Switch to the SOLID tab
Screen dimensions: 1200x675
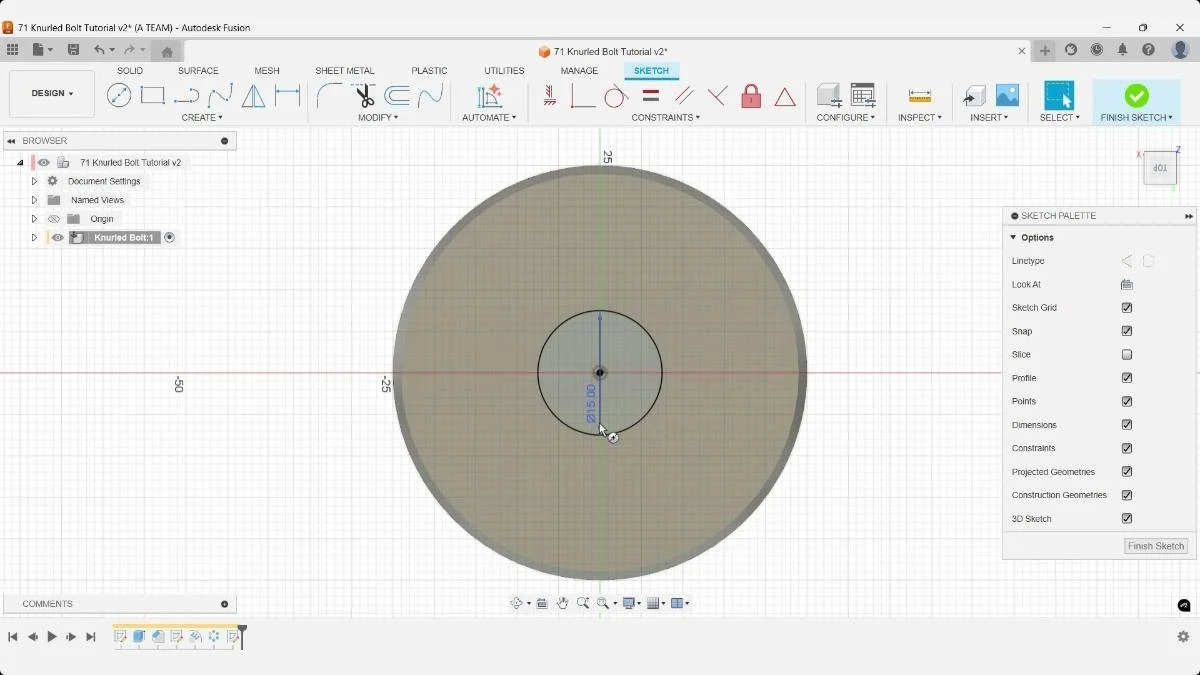coord(130,71)
